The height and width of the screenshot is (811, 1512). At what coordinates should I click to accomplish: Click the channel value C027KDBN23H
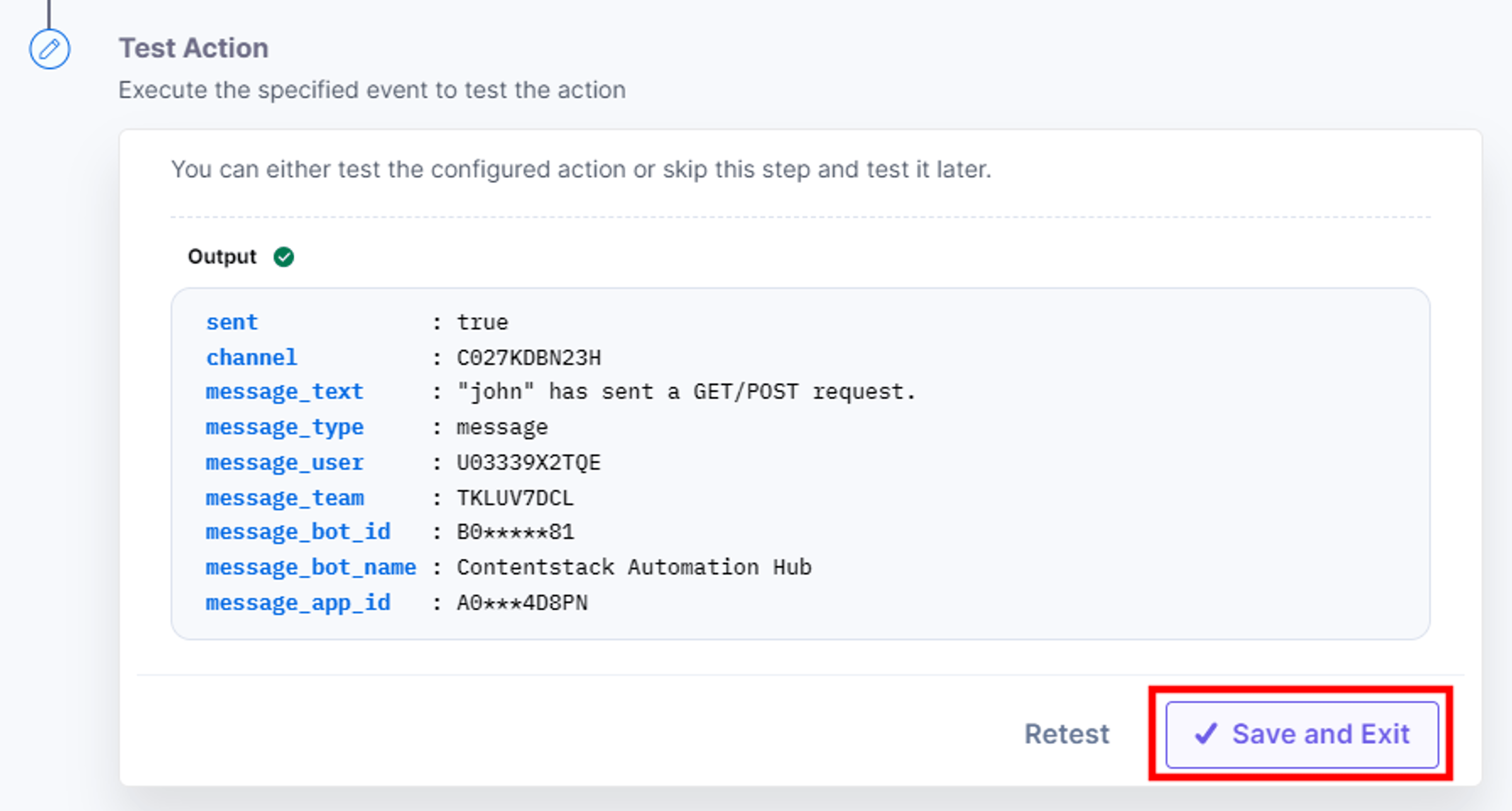click(529, 358)
